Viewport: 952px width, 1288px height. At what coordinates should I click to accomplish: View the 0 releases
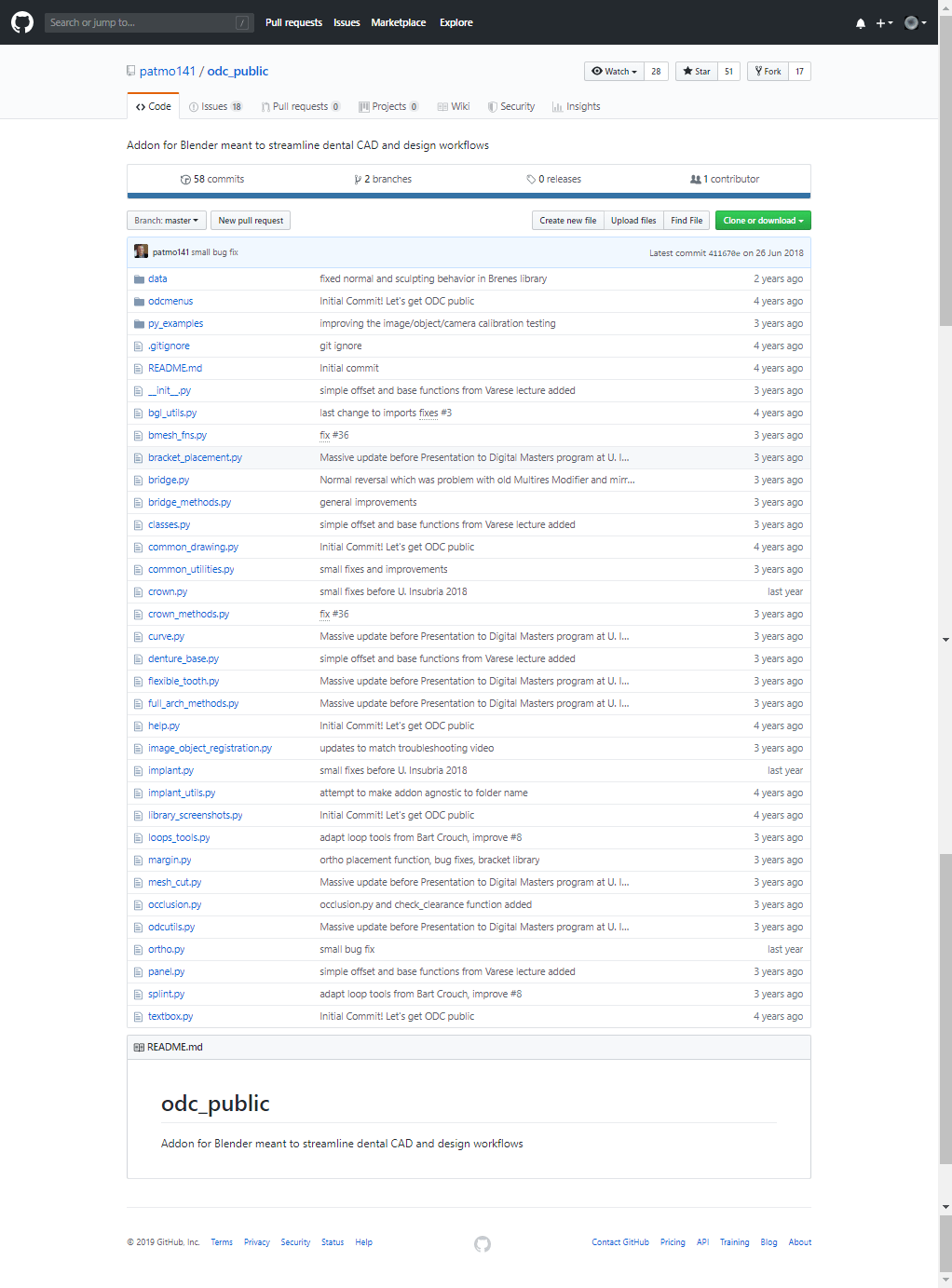[x=553, y=179]
